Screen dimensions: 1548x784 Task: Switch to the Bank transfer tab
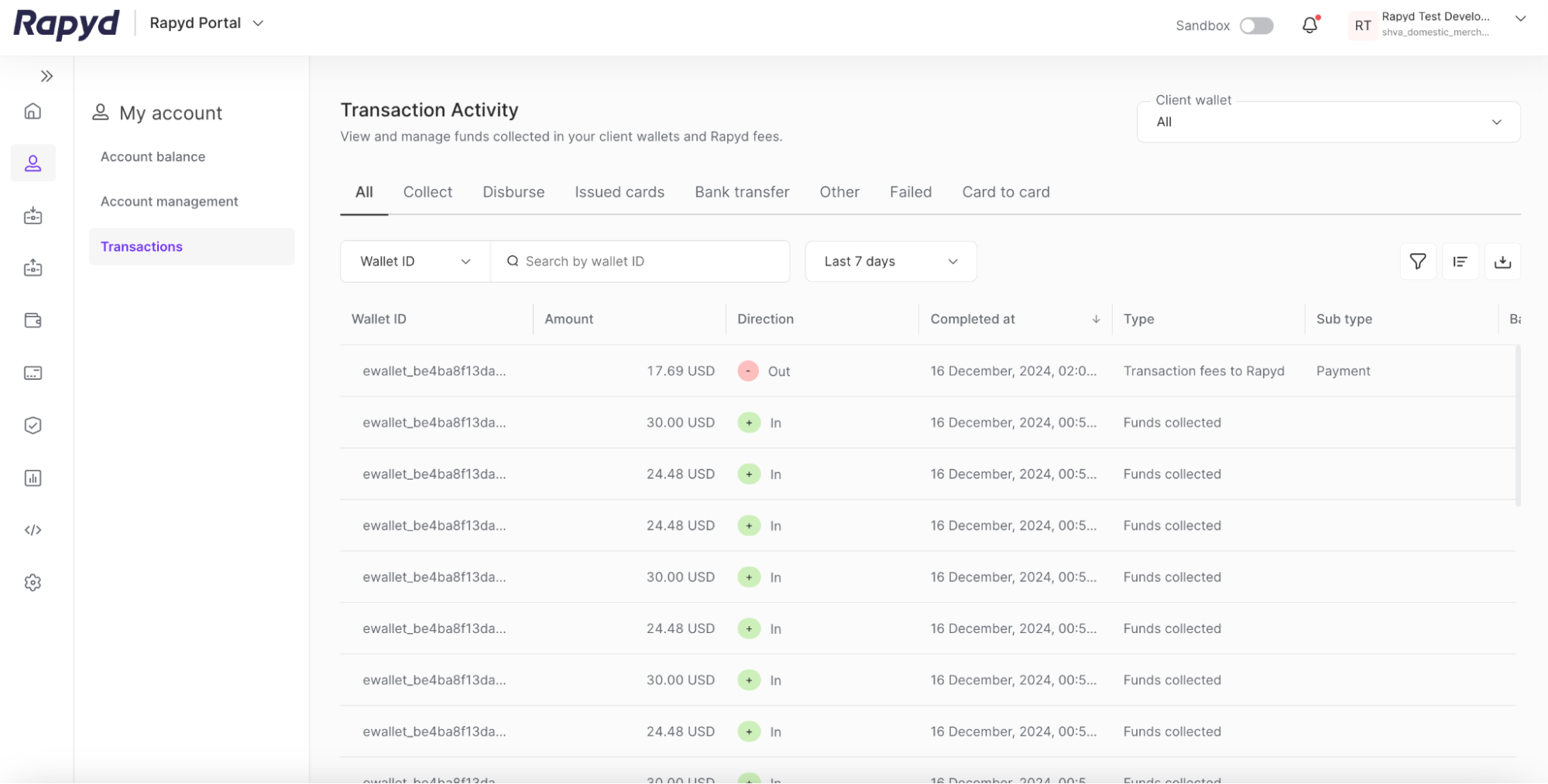coord(741,192)
